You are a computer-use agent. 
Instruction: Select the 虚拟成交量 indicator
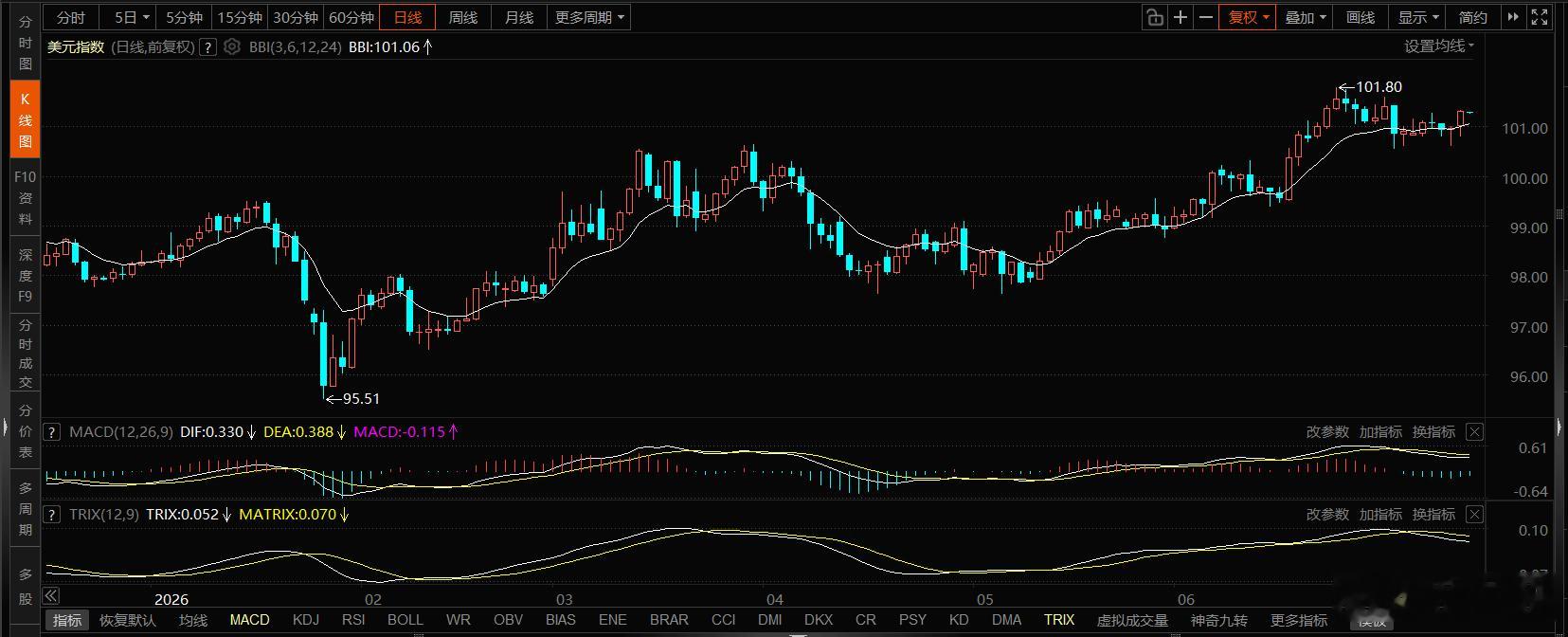coord(1132,620)
